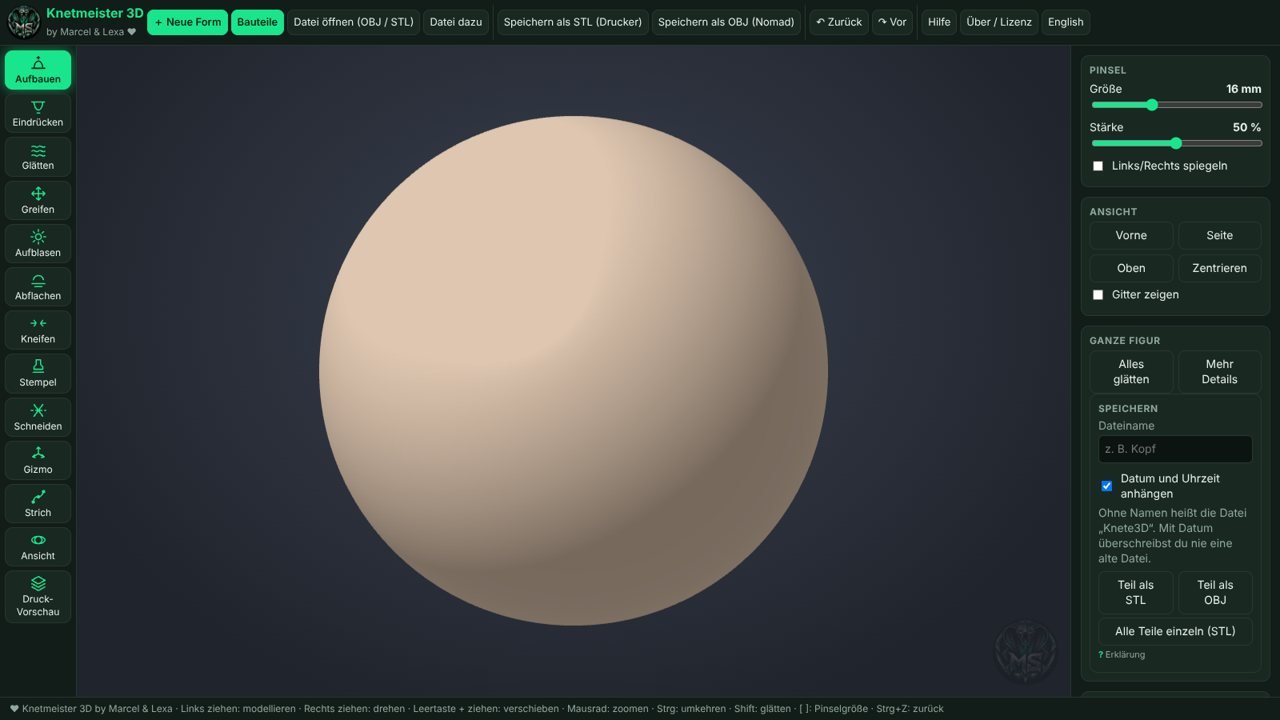This screenshot has height=720, width=1280.
Task: Select the Aufblasen inflate tool
Action: [38, 243]
